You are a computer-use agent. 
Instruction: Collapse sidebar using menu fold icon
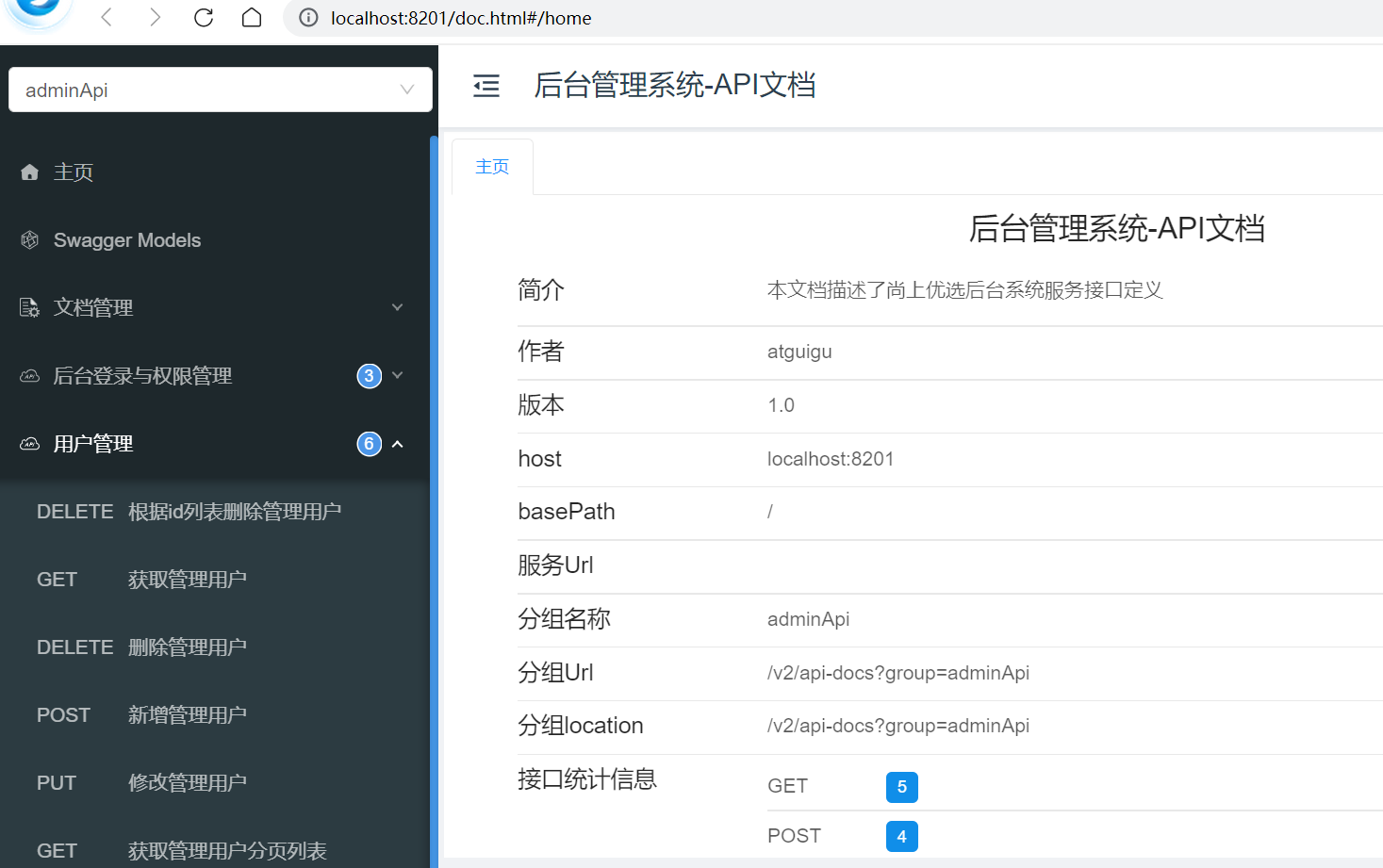point(486,86)
